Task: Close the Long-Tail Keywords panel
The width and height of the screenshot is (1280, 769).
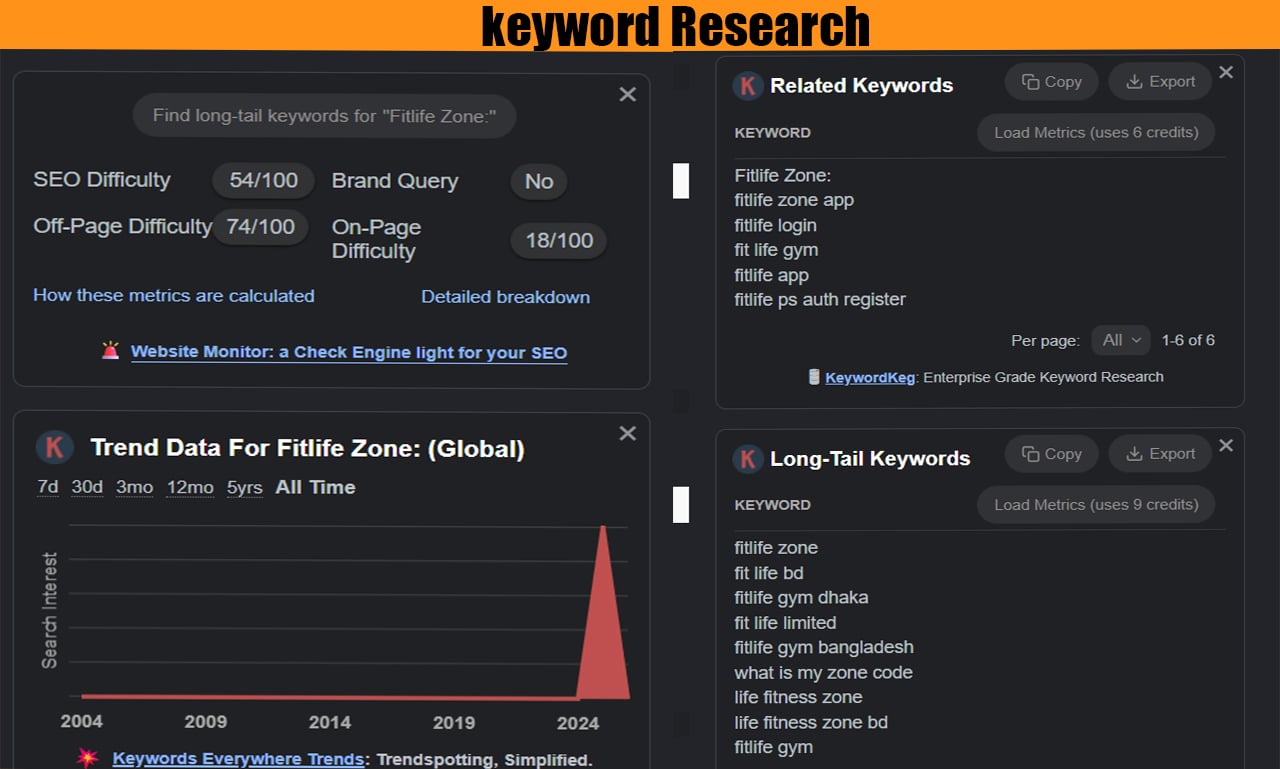Action: [x=1226, y=445]
